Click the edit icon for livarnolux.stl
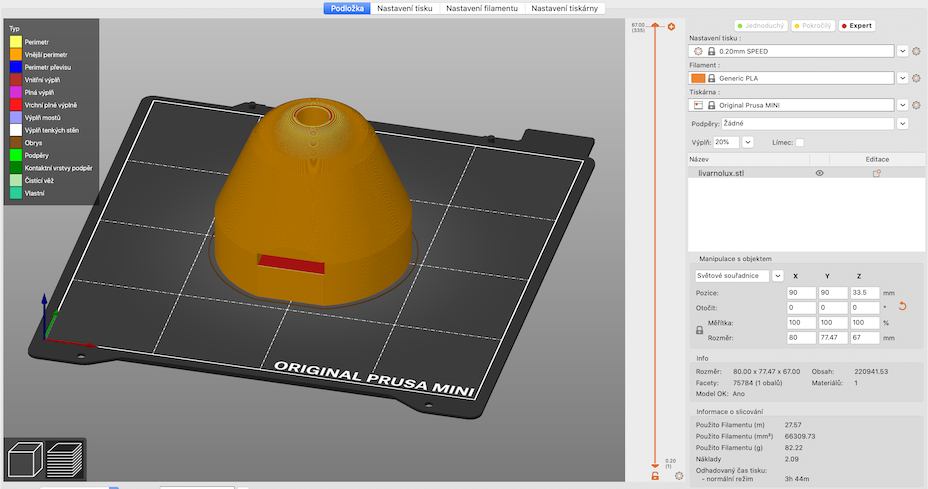 tap(876, 173)
